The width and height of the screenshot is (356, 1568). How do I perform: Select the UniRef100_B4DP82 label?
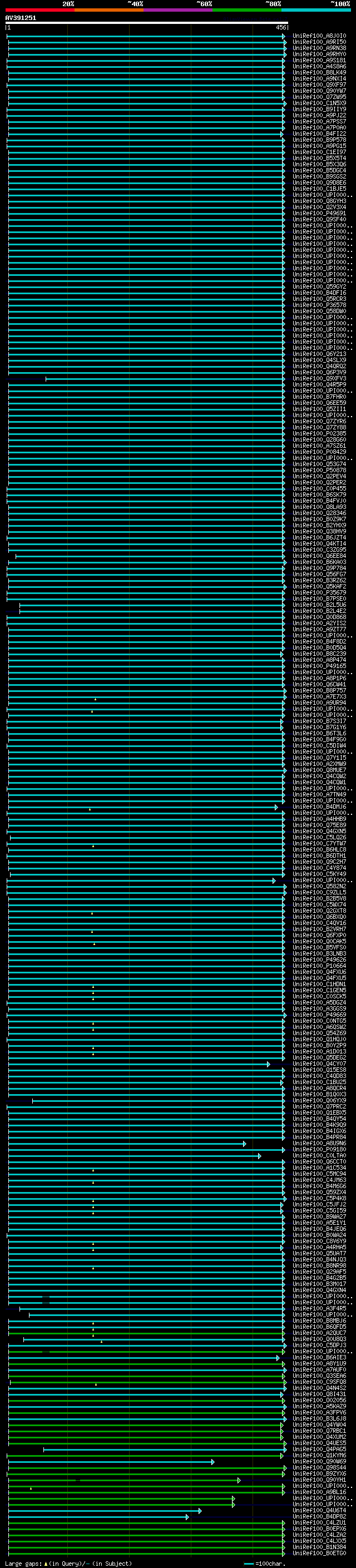point(319,1516)
